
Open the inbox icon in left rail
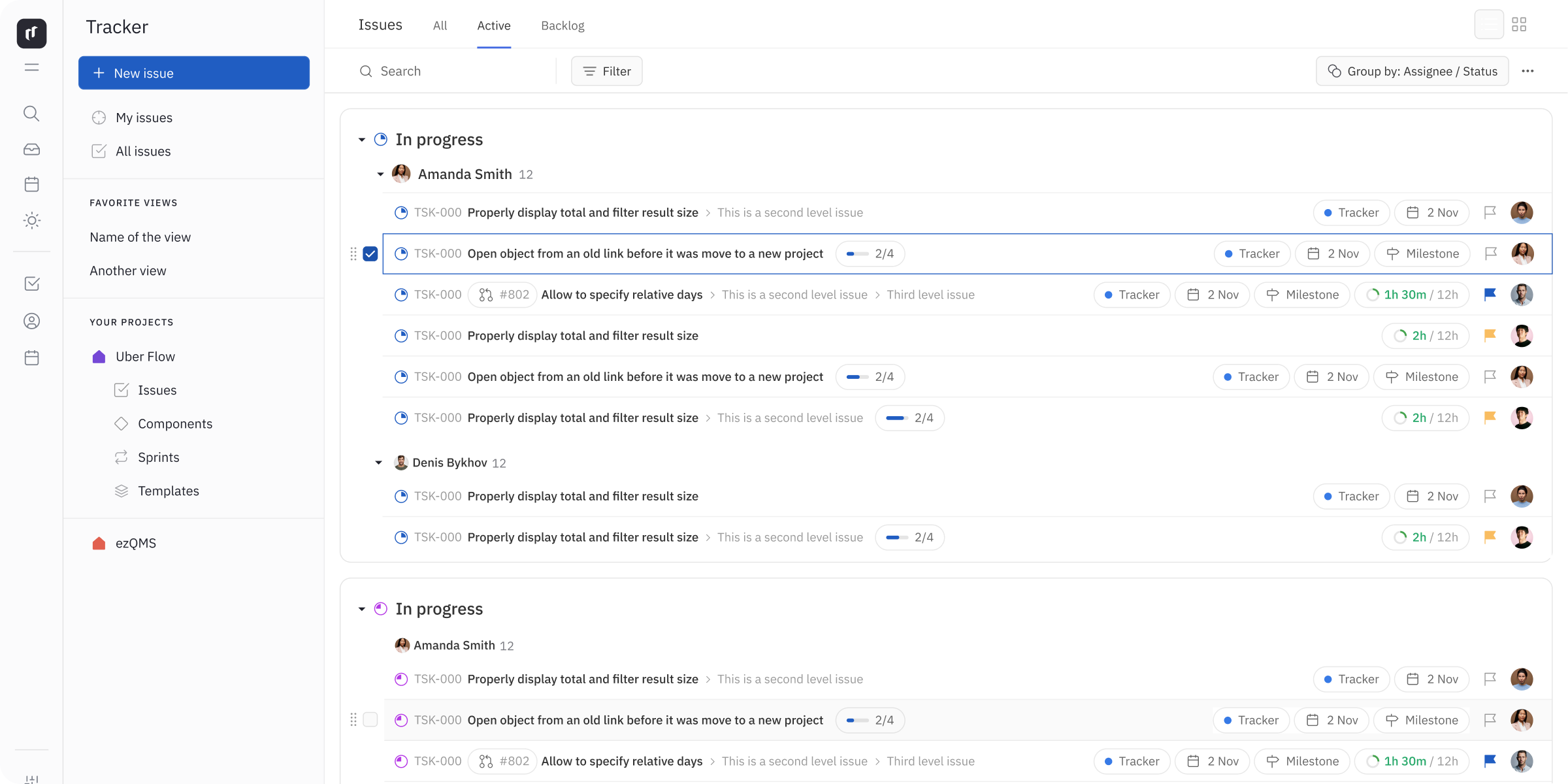[x=31, y=150]
